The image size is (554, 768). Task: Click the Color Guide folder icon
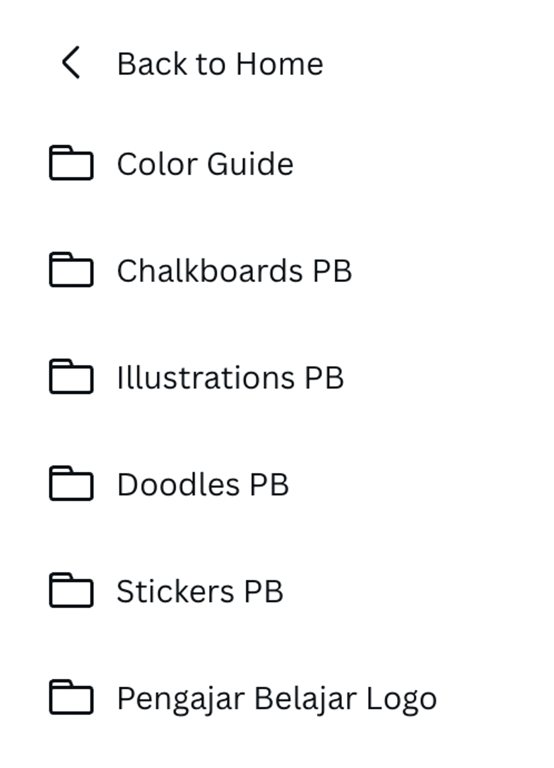pyautogui.click(x=71, y=163)
